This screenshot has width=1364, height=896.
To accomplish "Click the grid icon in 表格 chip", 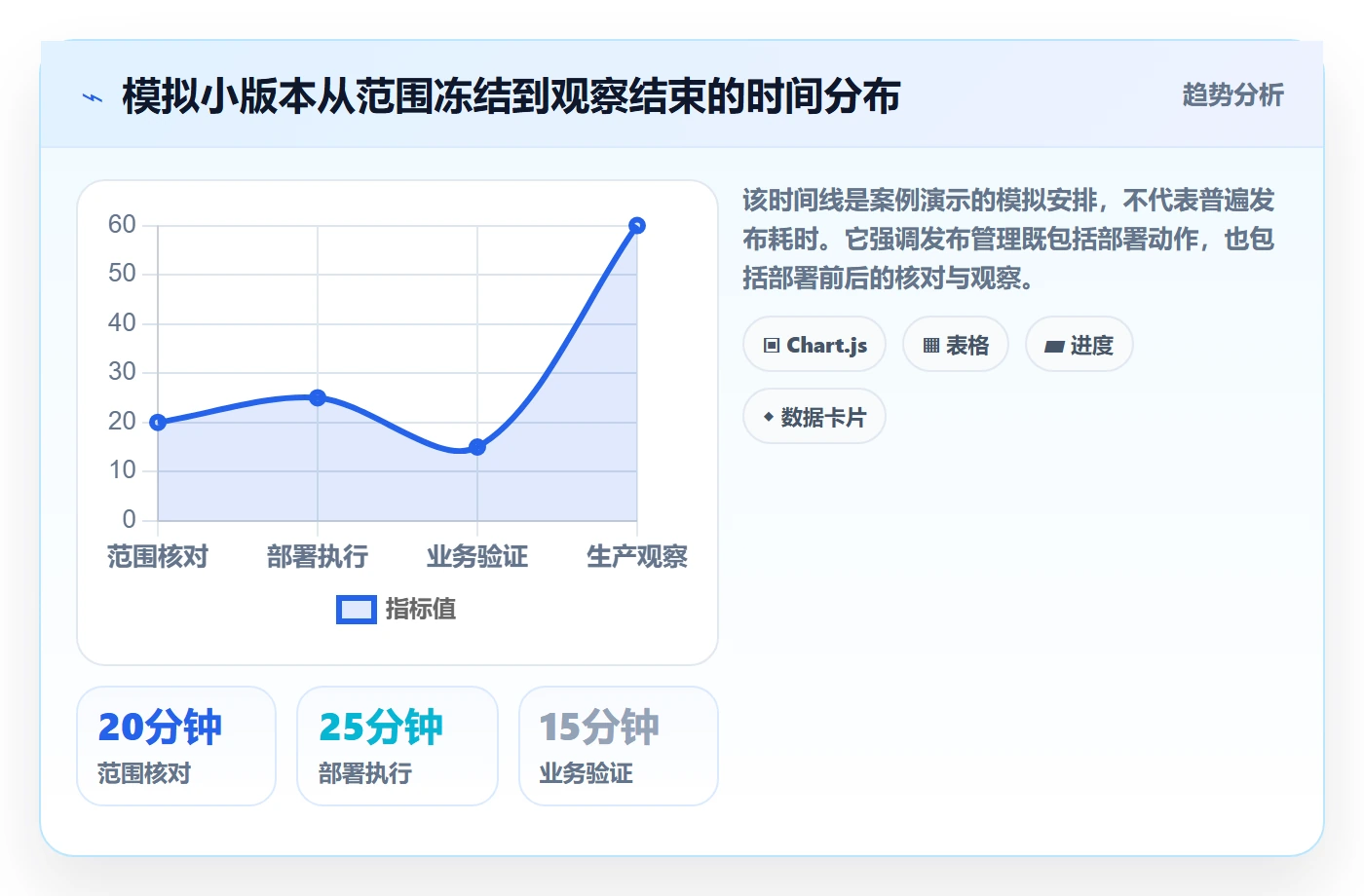I will 931,346.
